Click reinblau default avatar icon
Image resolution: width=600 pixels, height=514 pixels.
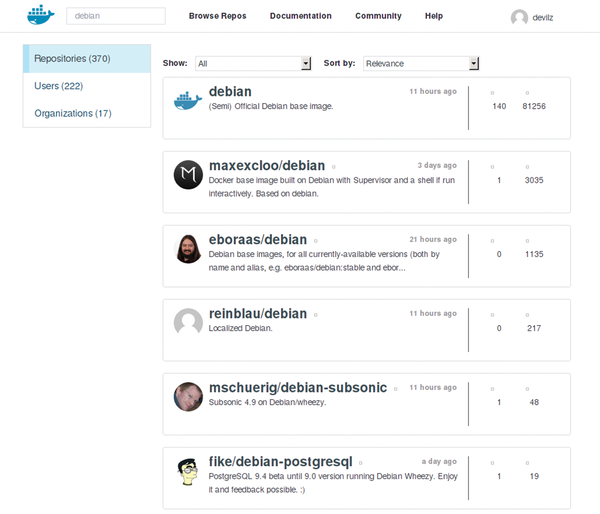[x=188, y=322]
